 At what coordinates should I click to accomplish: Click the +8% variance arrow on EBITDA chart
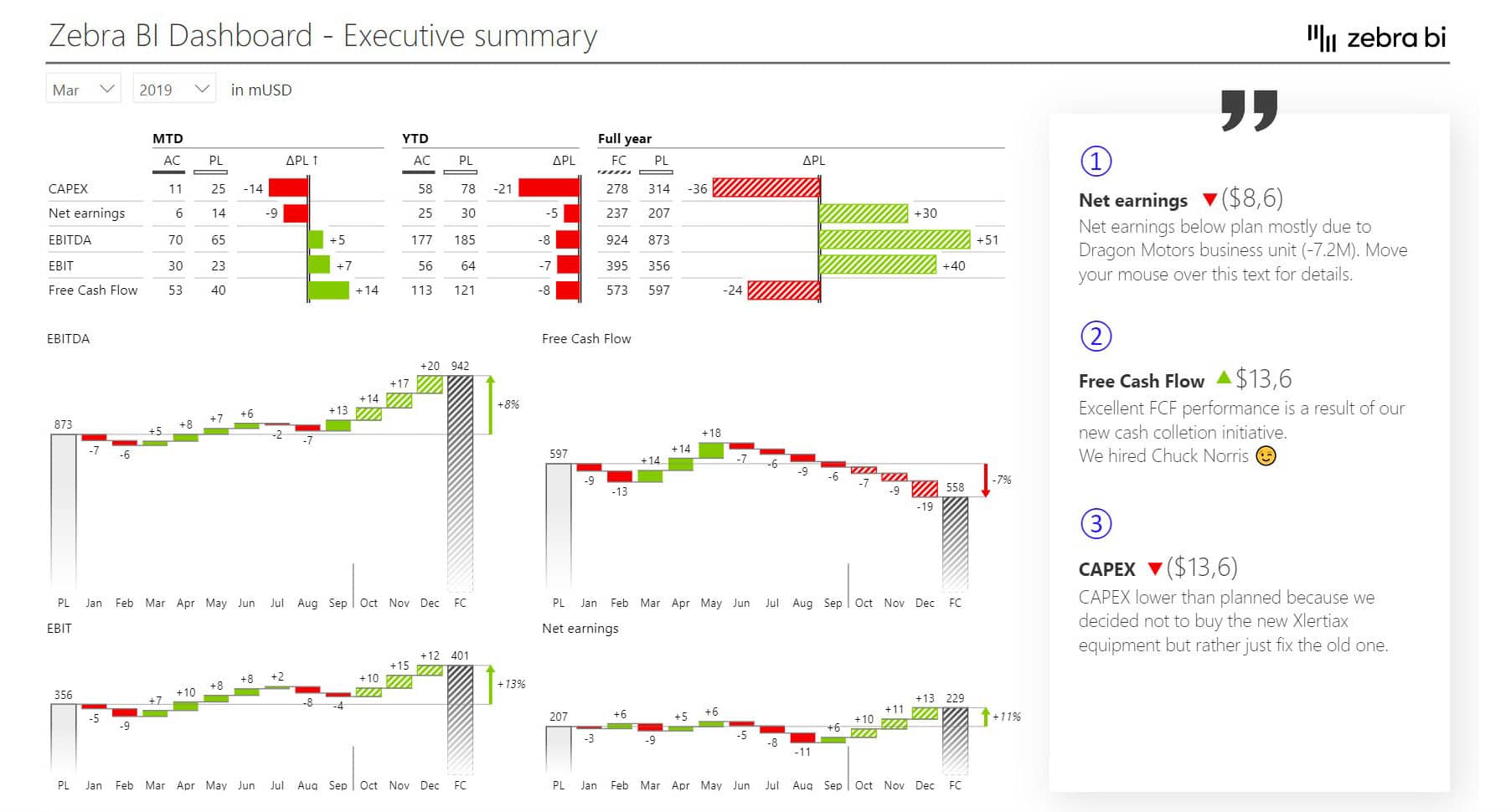coord(490,404)
